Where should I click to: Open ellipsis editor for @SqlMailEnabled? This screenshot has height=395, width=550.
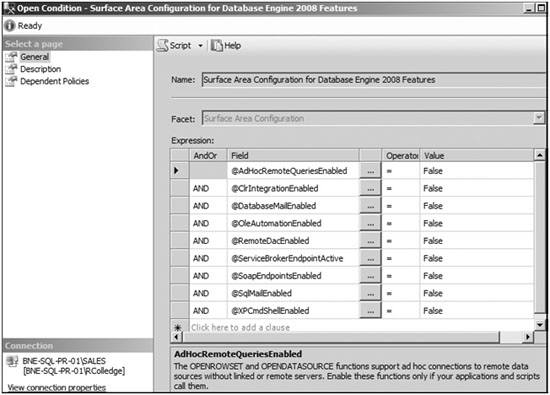370,294
